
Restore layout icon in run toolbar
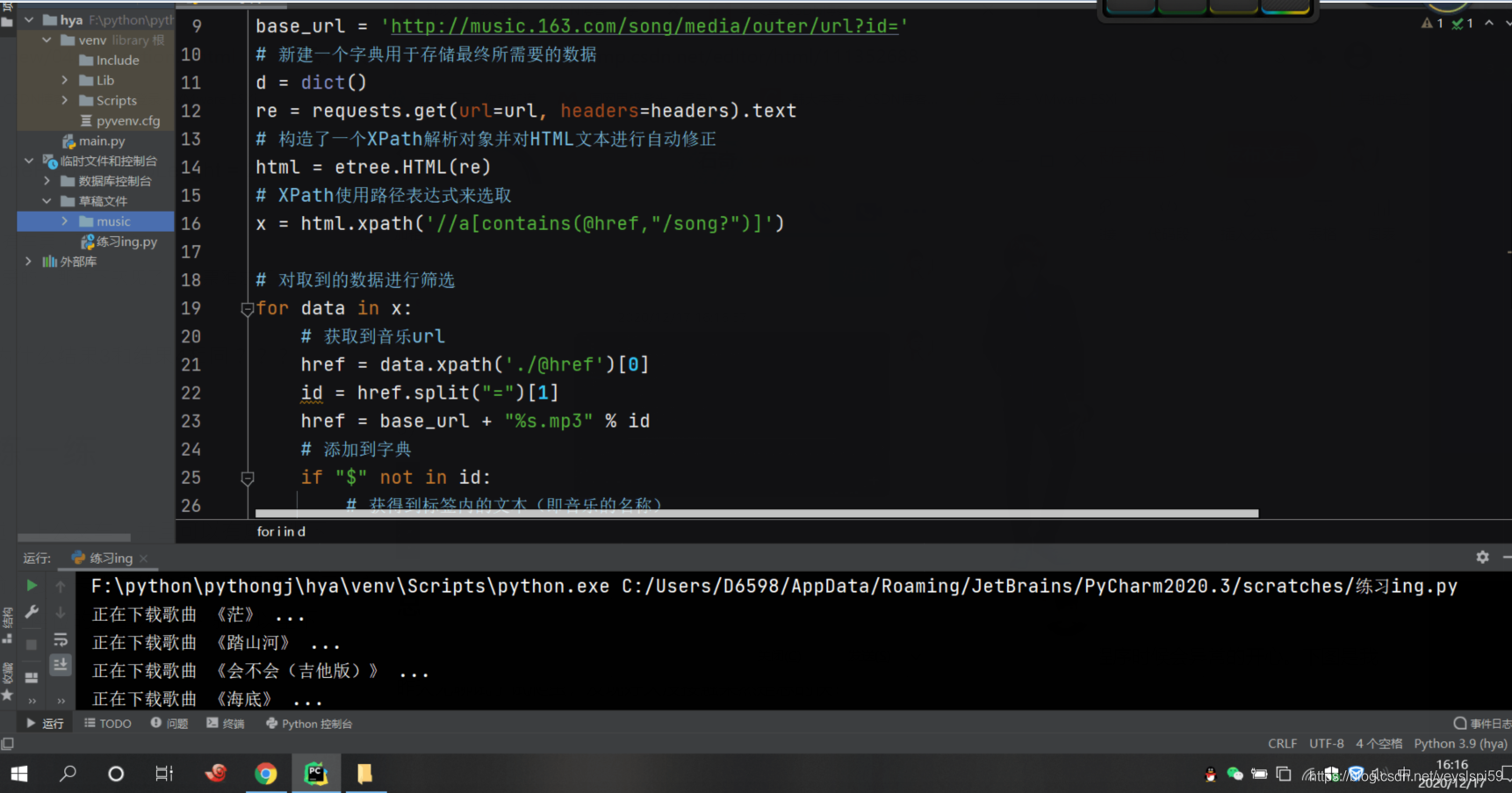tap(32, 677)
